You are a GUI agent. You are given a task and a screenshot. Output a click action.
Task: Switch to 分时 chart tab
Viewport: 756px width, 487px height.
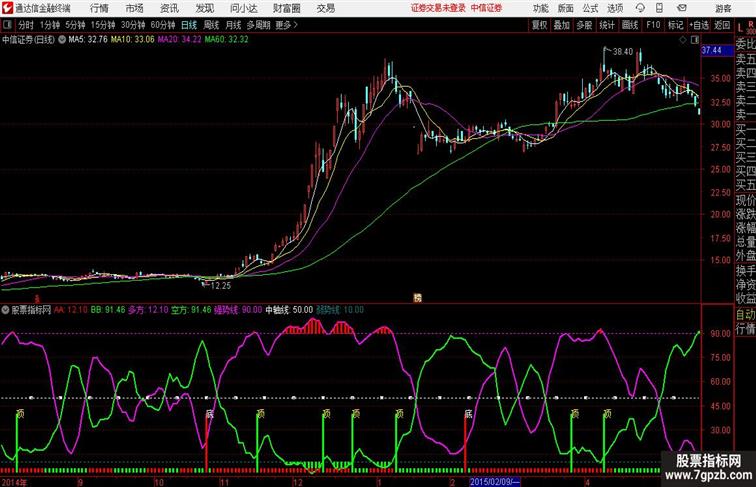pyautogui.click(x=26, y=25)
